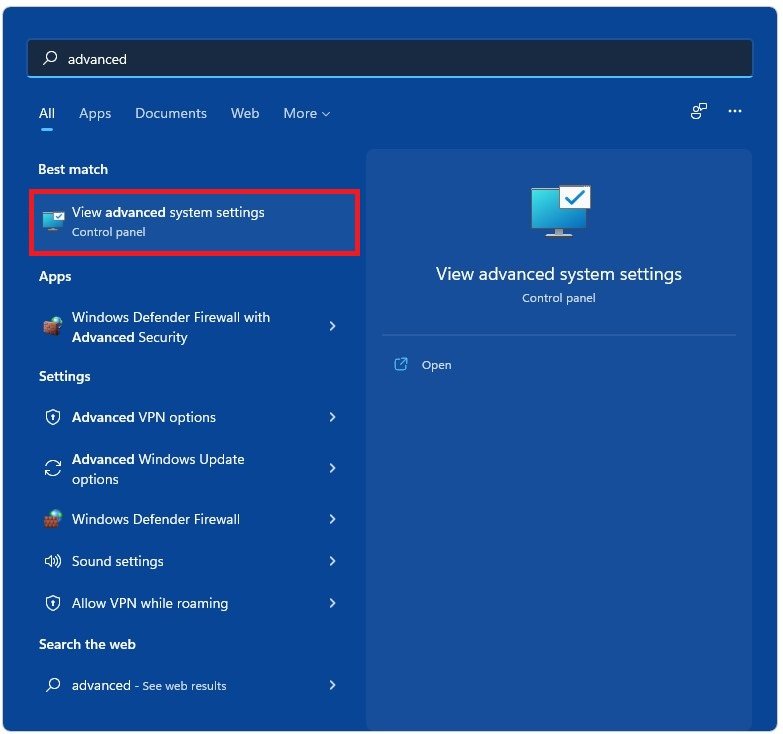Screen dimensions: 783x734
Task: Click the Best match heading
Action: point(73,169)
